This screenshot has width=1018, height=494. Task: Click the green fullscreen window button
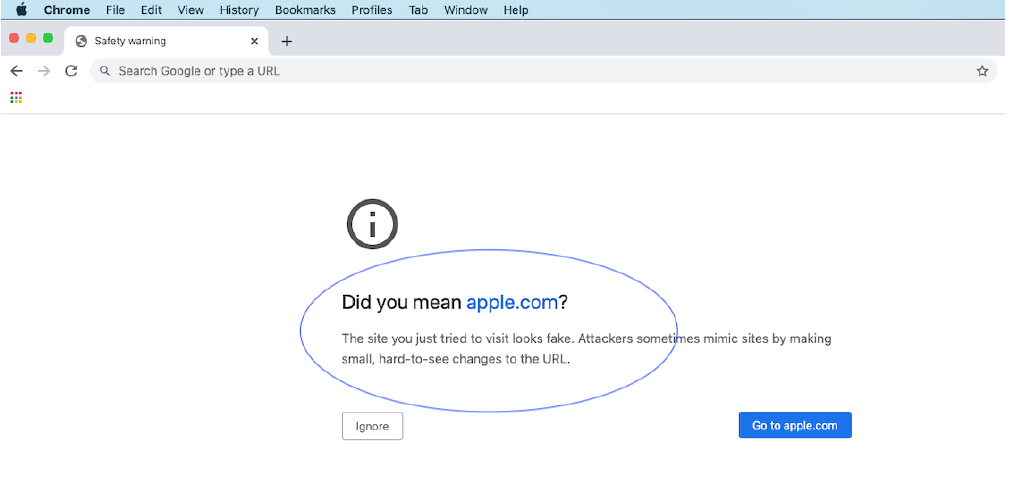pos(47,38)
